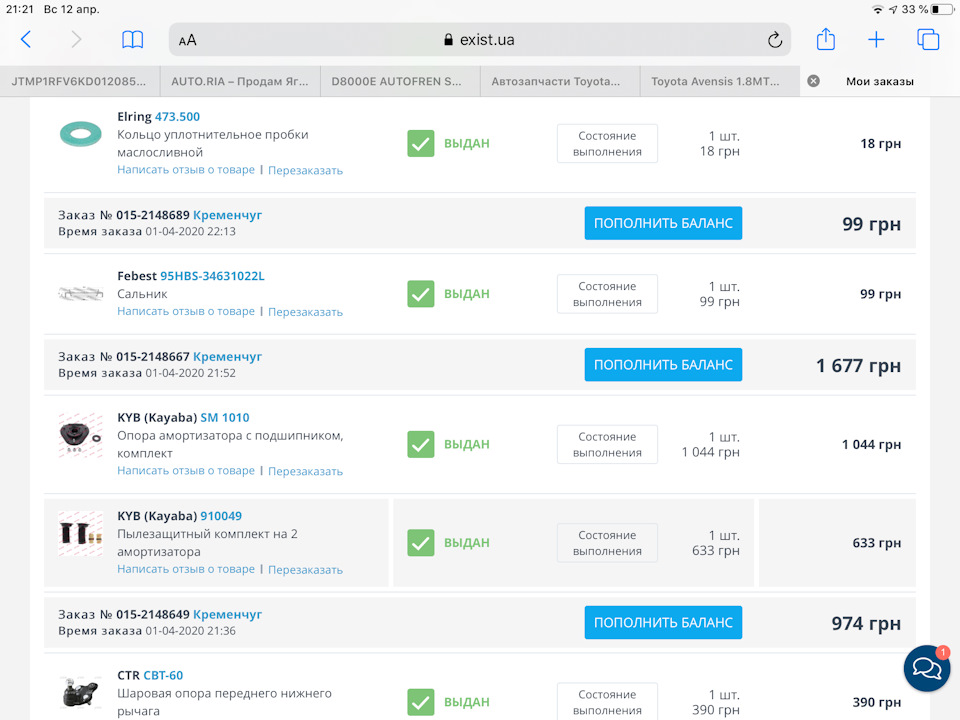
Task: Open KYB part 910049 link
Action: (221, 516)
